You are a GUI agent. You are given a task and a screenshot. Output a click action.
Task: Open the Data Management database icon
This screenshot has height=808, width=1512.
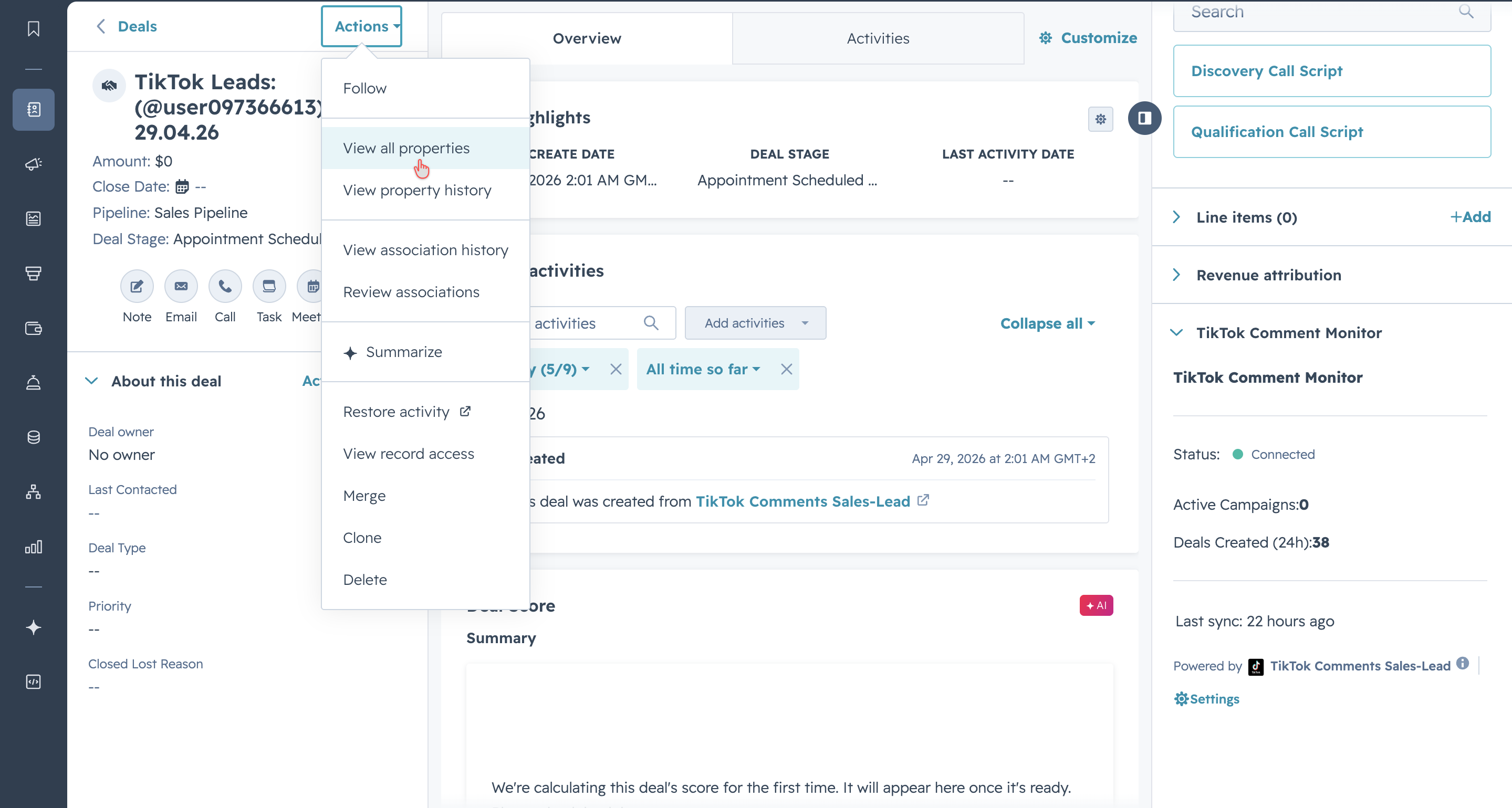[34, 437]
